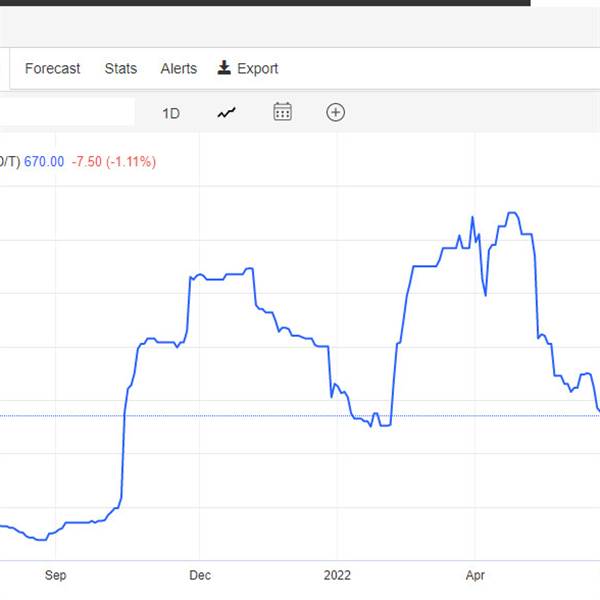Click the plus circle add-comparison icon
This screenshot has height=600, width=600.
pyautogui.click(x=336, y=112)
